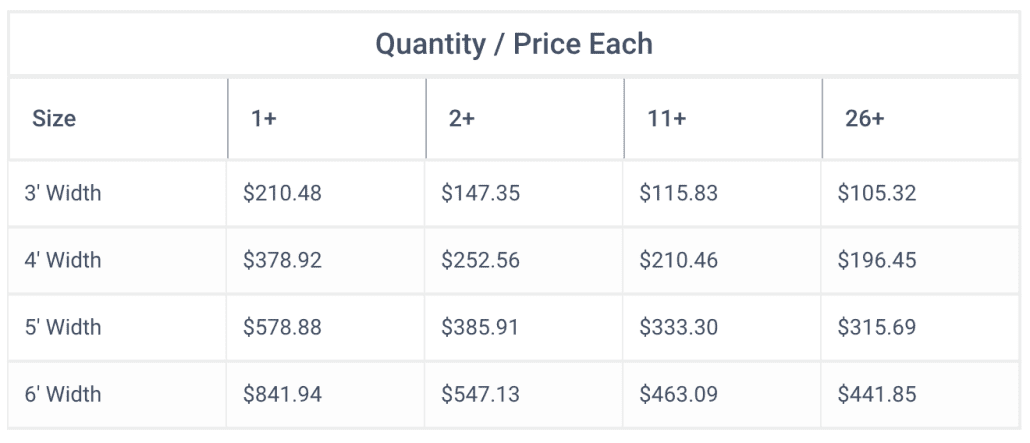Screen dimensions: 1030x443
Task: Click the $378.92 price cell
Action: (282, 260)
